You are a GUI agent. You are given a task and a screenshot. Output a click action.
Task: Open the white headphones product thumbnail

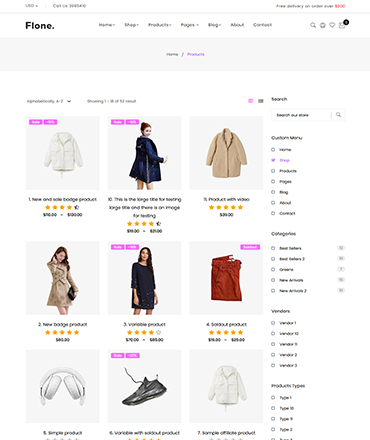click(62, 386)
